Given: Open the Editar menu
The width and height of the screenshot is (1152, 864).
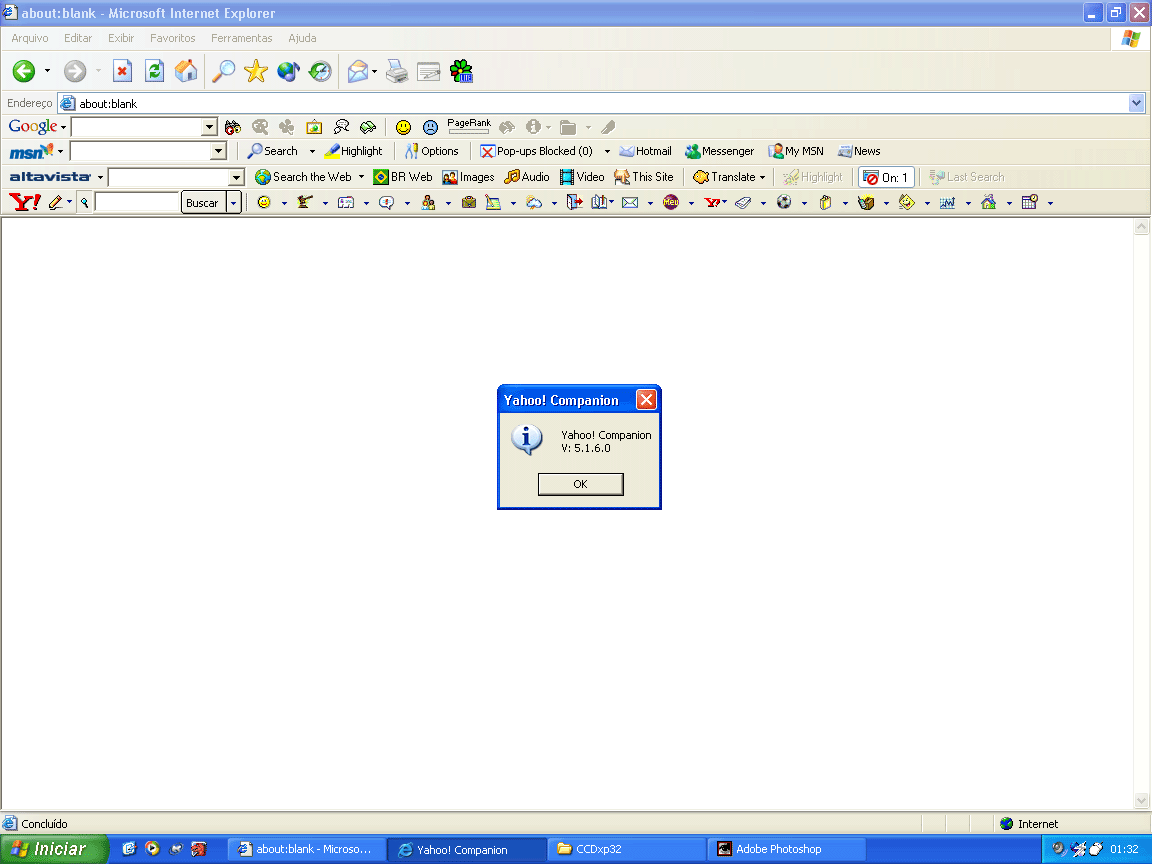Looking at the screenshot, I should point(78,38).
